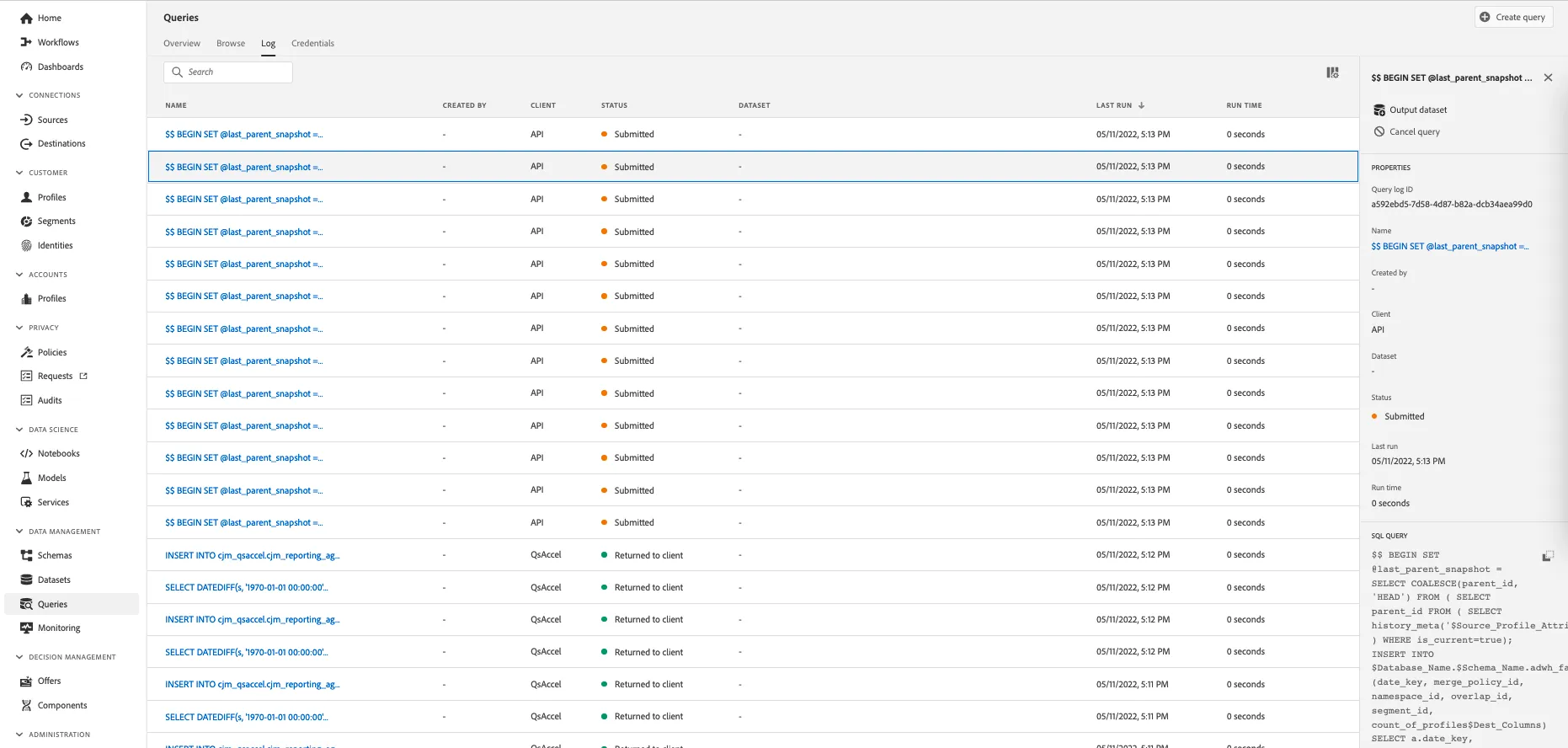Sort by the Status column header
Viewport: 1568px width, 748px height.
[x=614, y=106]
